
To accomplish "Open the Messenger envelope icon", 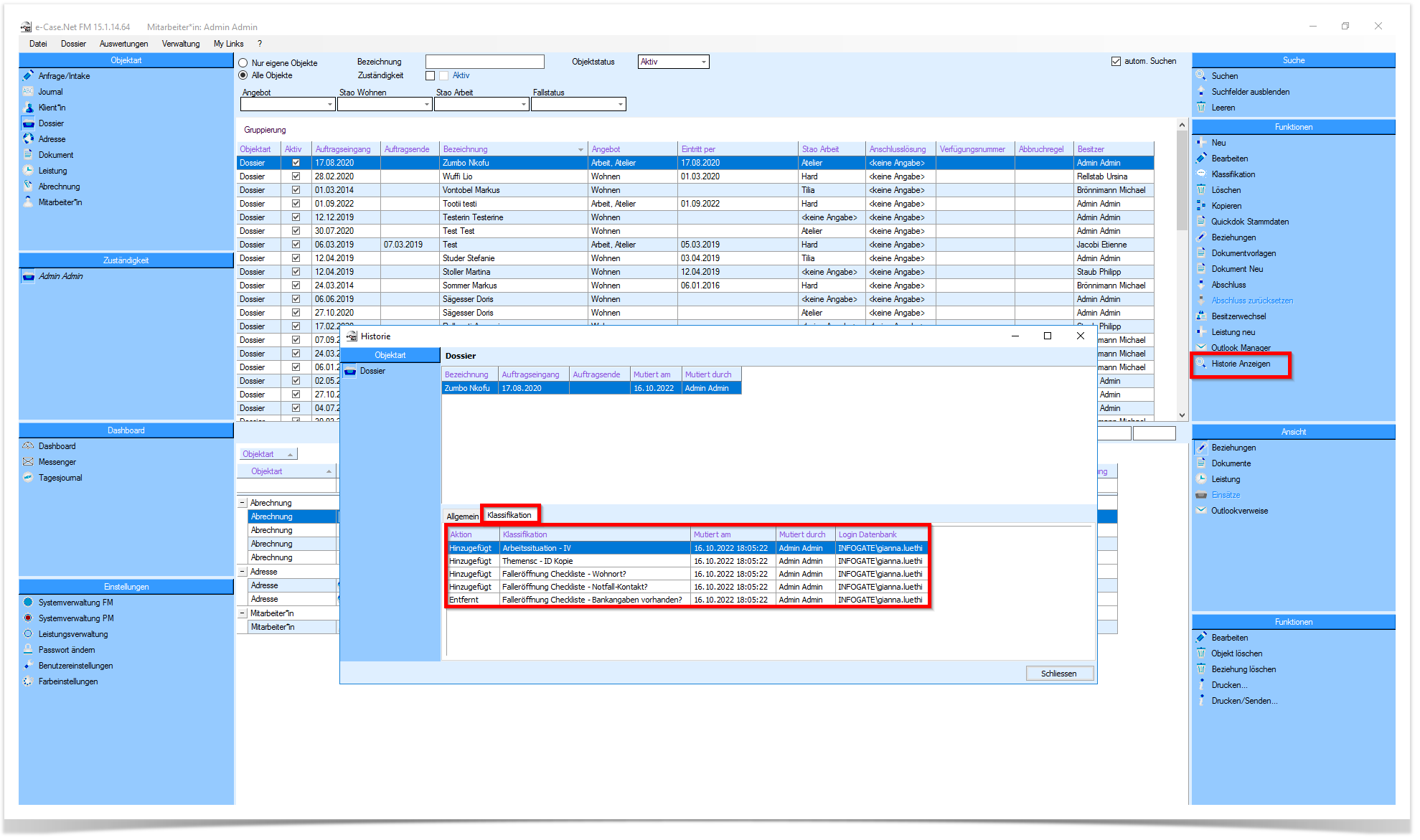I will click(x=28, y=461).
